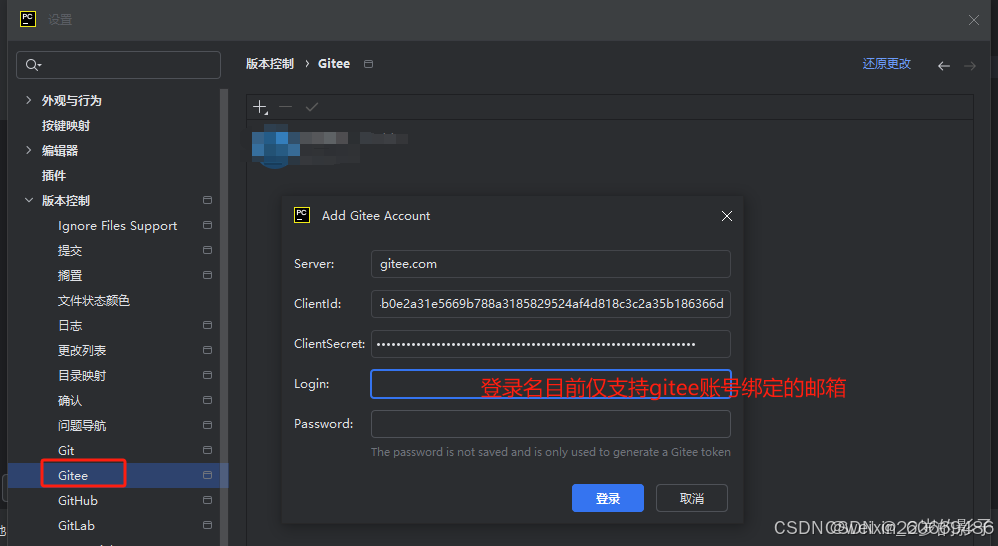Viewport: 998px width, 546px height.
Task: Click the project icon next to GitHub
Action: pyautogui.click(x=207, y=500)
